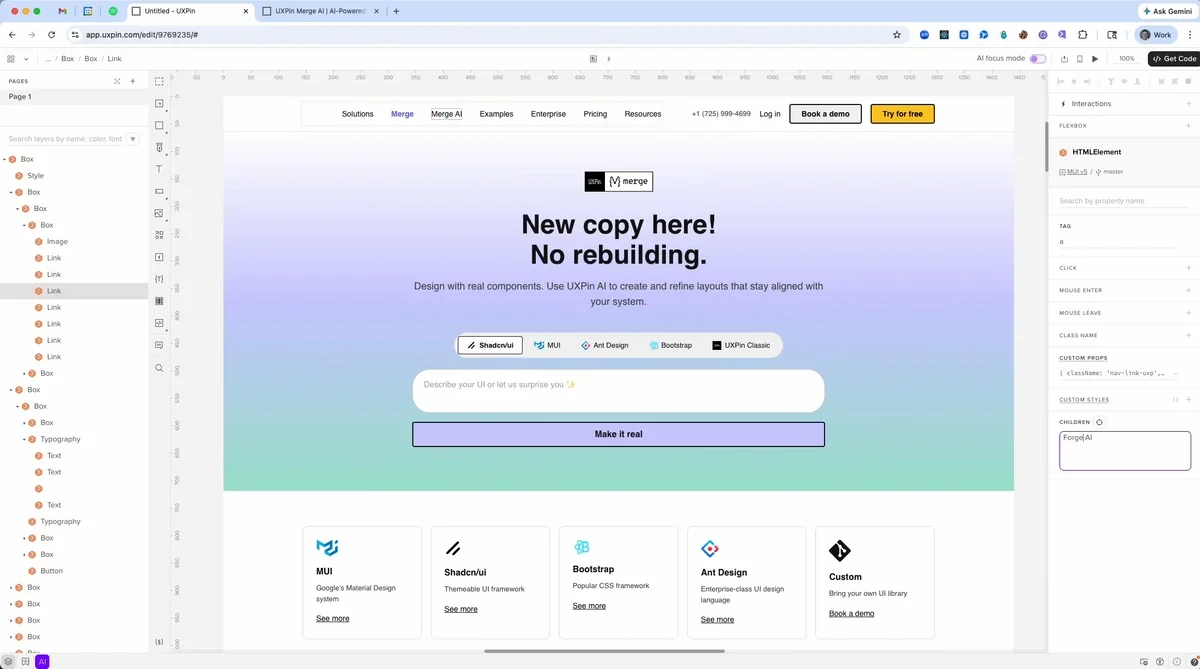Open Solutions in the page navigation
The width and height of the screenshot is (1200, 669).
[357, 114]
